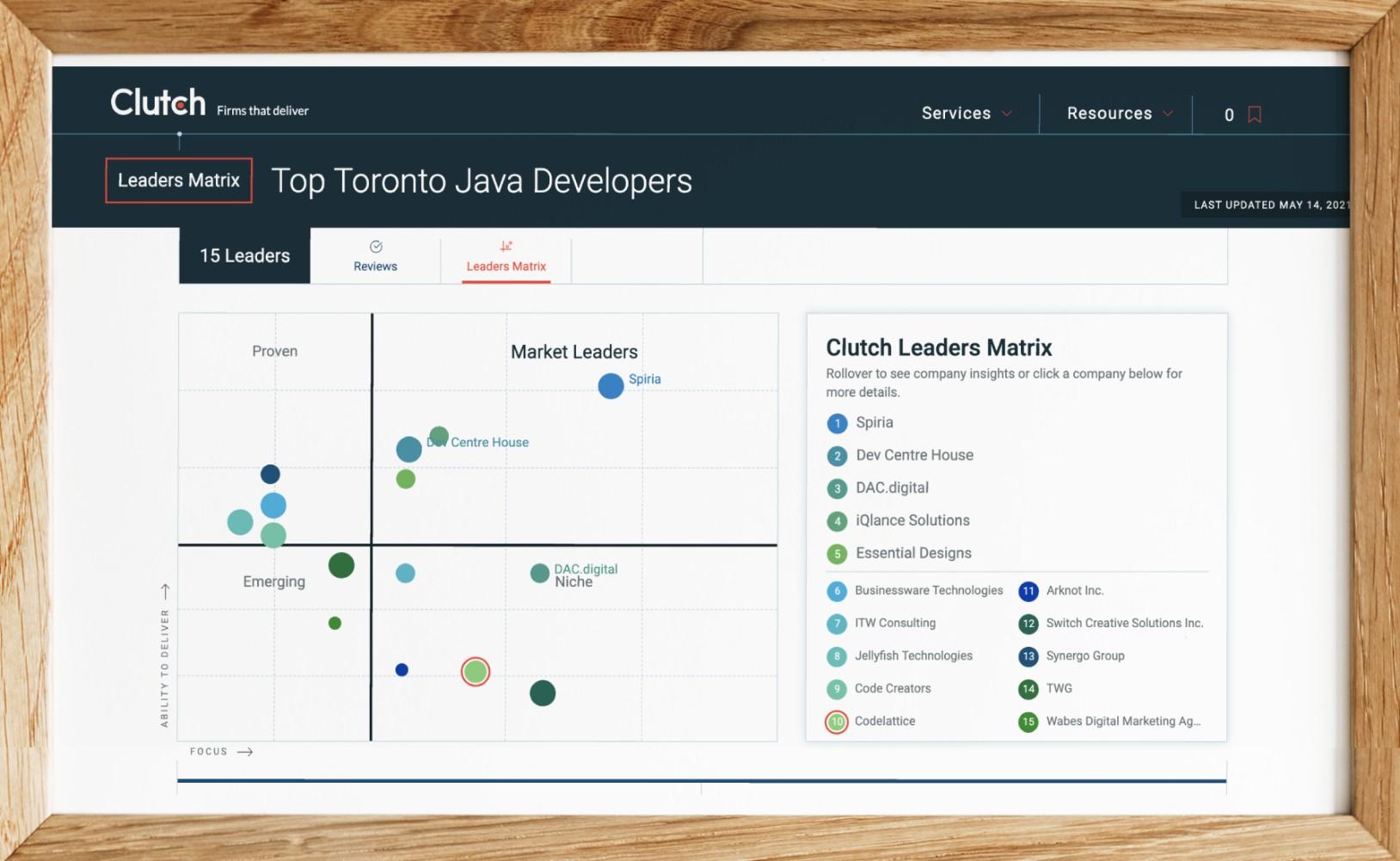
Task: Click the number 7 badge beside ITW Consulting
Action: (837, 624)
